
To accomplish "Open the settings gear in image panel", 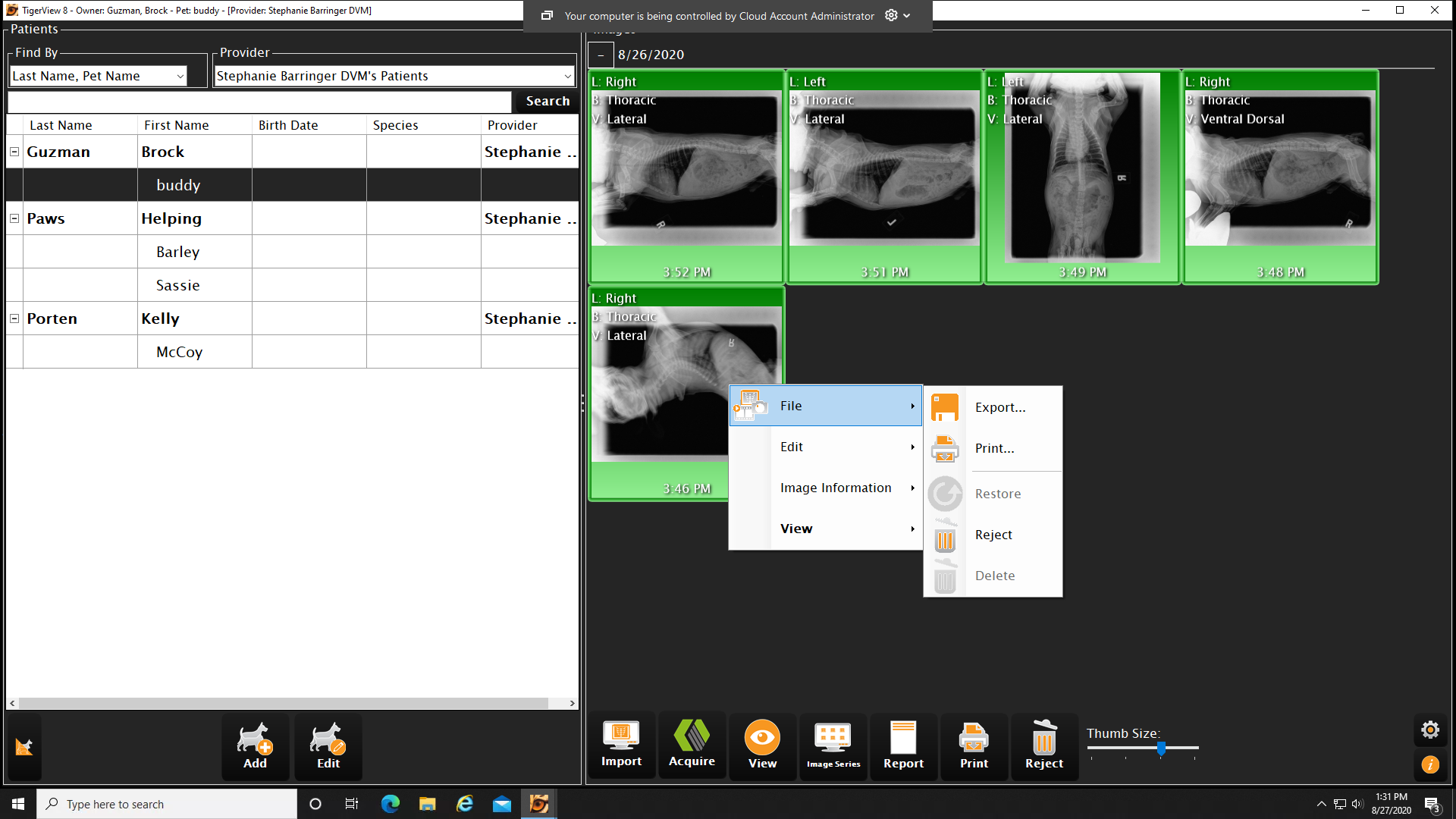I will (x=1430, y=730).
